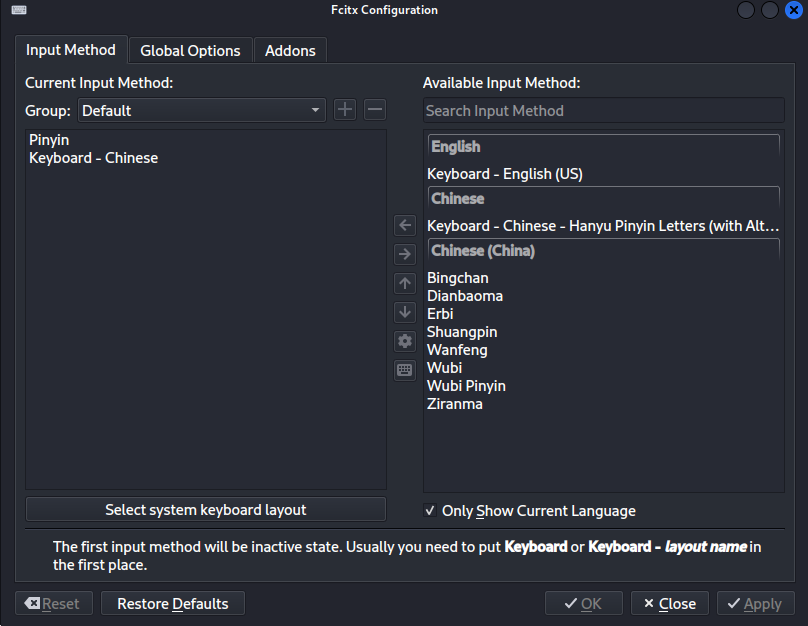The image size is (808, 626).
Task: Select Erbi input method
Action: [603, 314]
